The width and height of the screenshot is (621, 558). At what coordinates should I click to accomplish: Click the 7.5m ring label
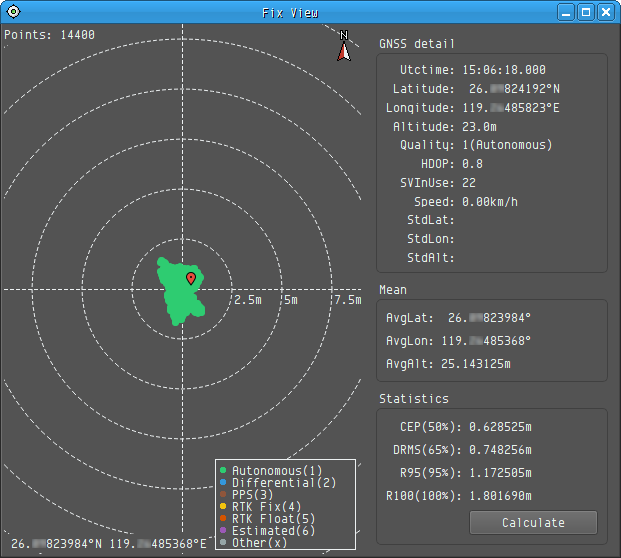(x=348, y=300)
